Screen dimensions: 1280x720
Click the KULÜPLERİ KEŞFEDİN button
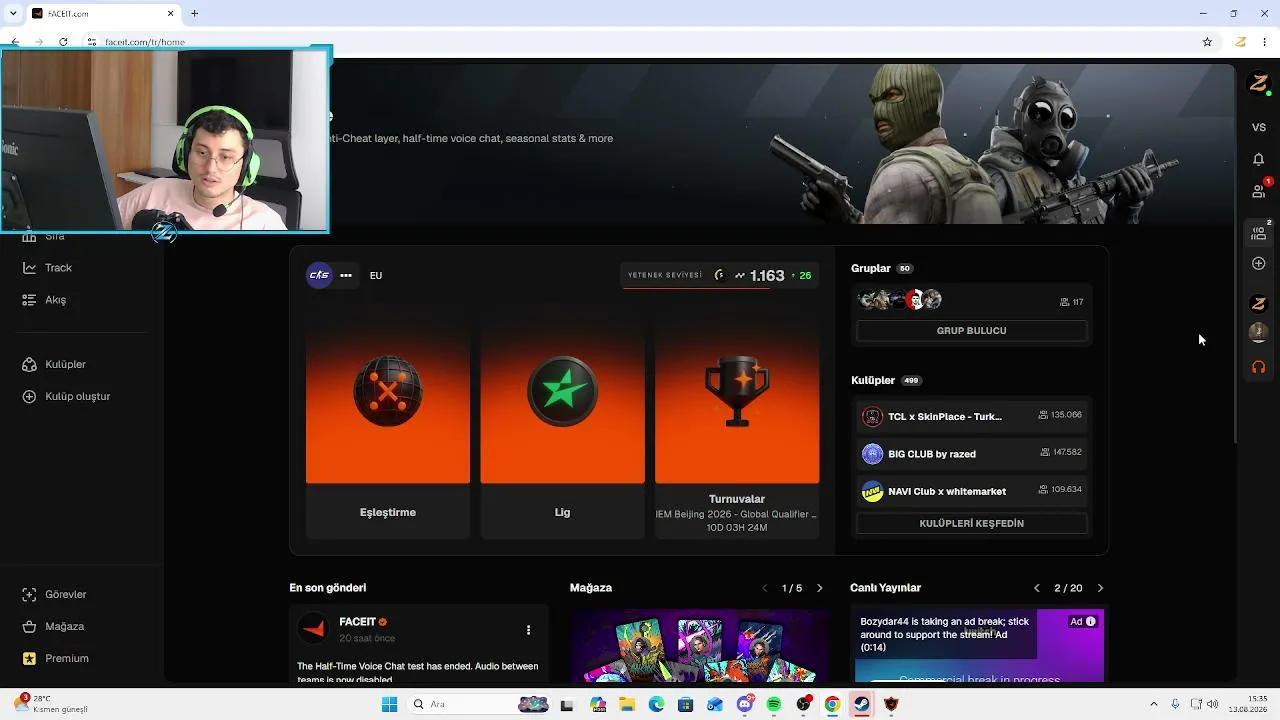[971, 523]
